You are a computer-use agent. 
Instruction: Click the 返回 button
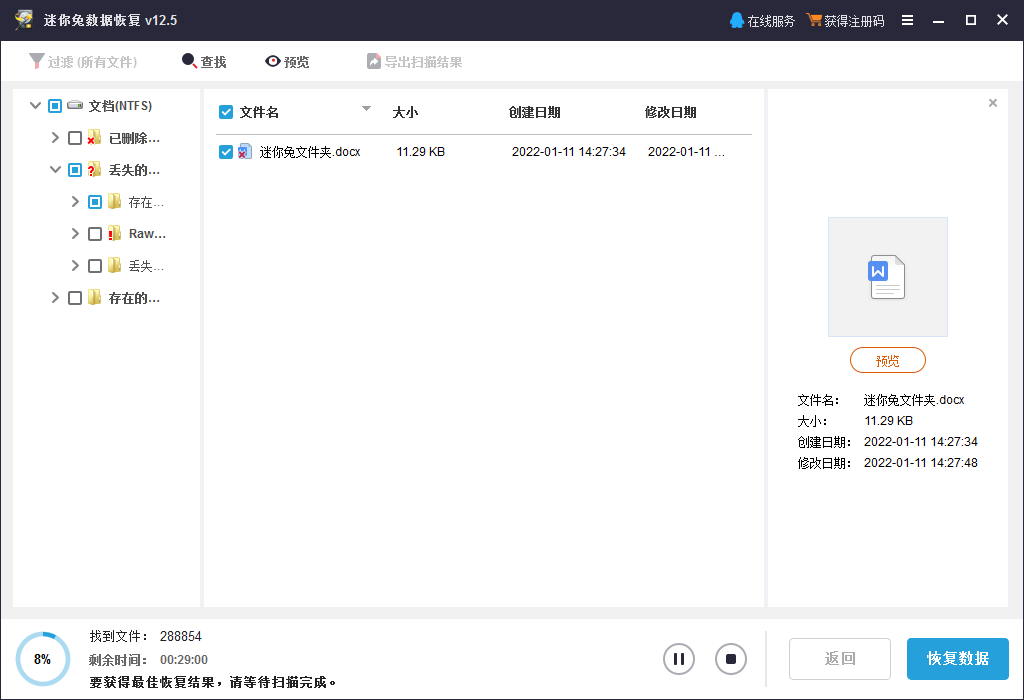click(840, 659)
